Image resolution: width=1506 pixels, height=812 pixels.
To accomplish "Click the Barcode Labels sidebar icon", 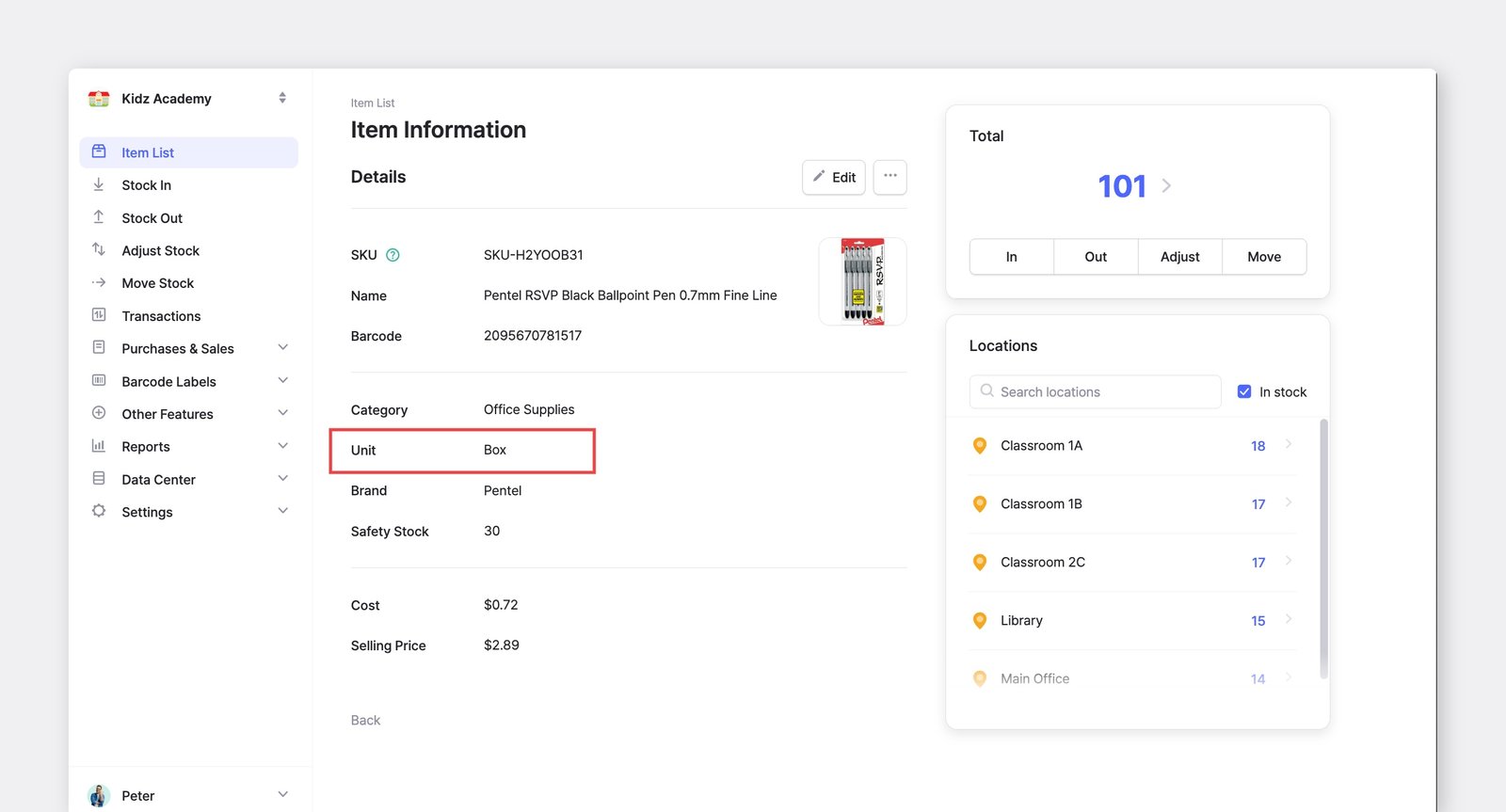I will (99, 381).
